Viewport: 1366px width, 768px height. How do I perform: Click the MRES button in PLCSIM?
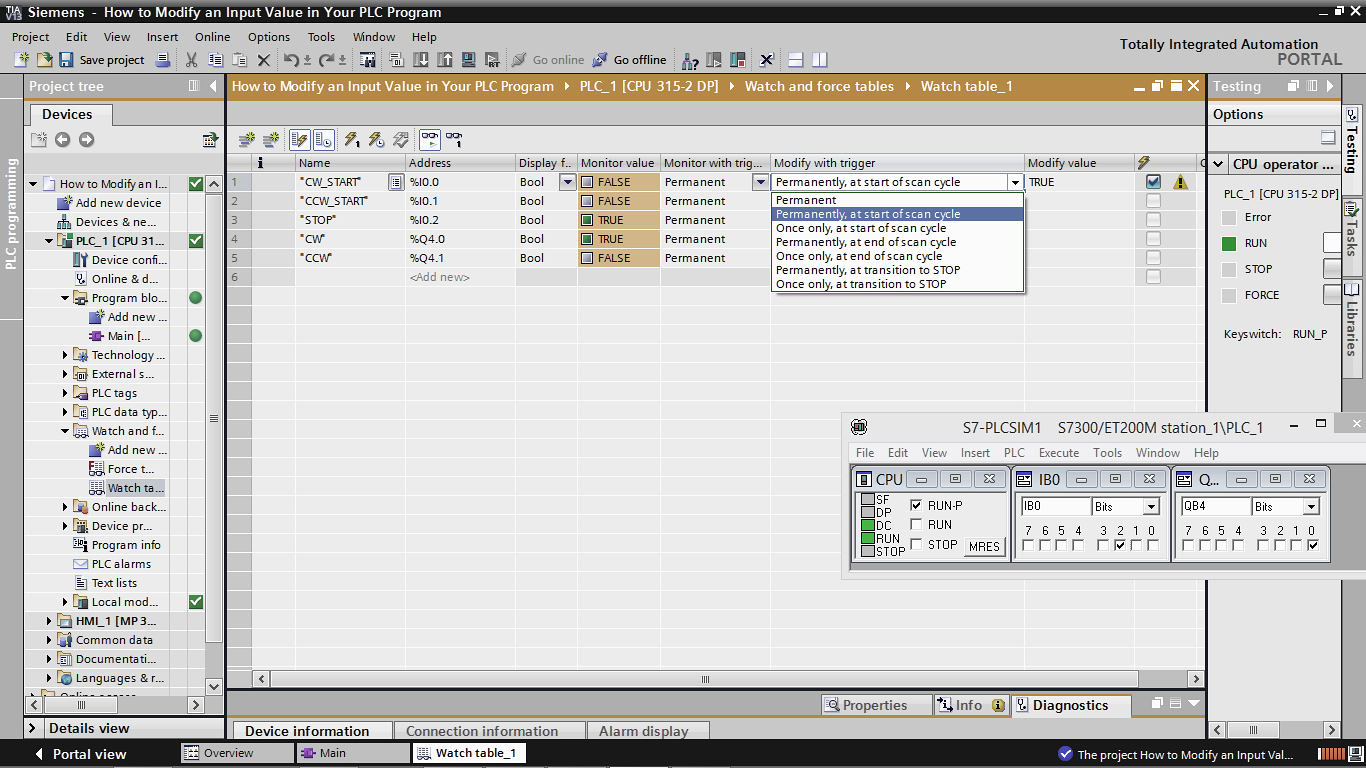point(984,546)
